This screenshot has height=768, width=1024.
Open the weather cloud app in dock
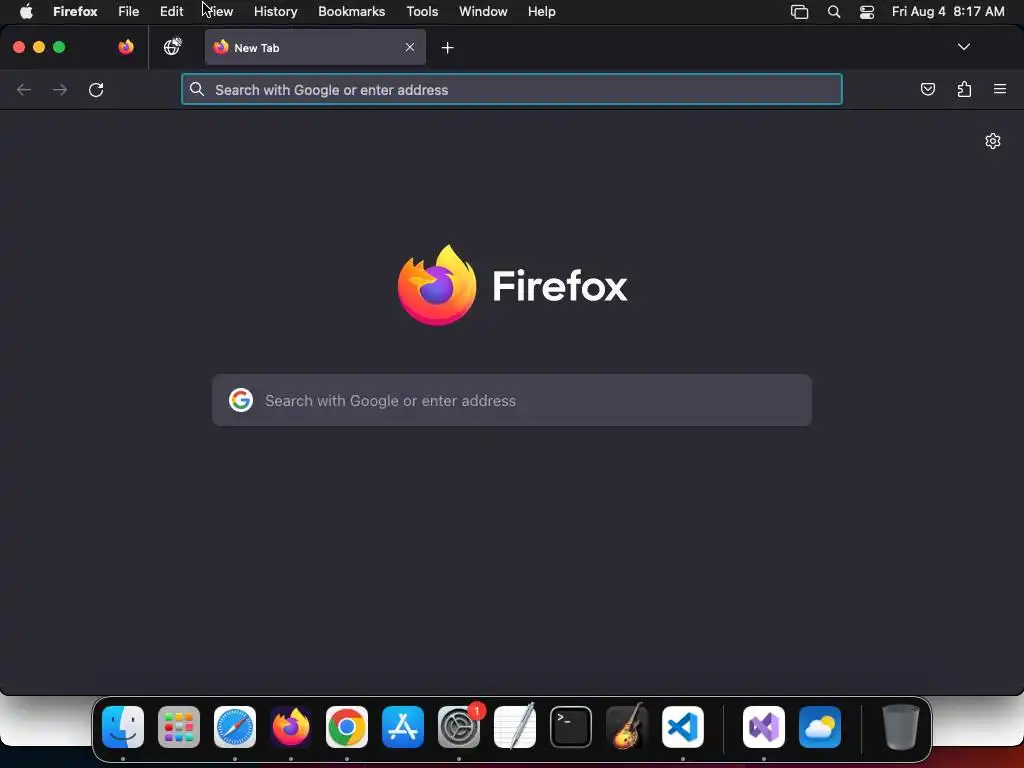(x=820, y=727)
